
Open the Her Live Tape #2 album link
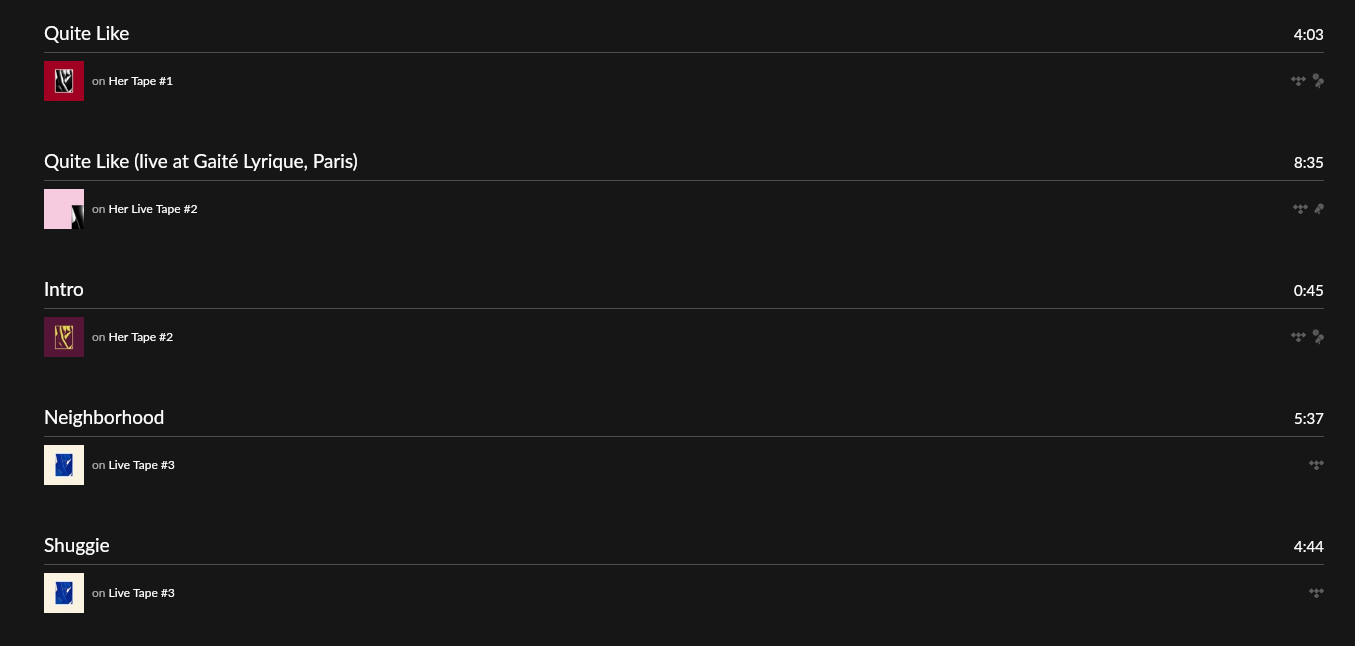(x=153, y=209)
